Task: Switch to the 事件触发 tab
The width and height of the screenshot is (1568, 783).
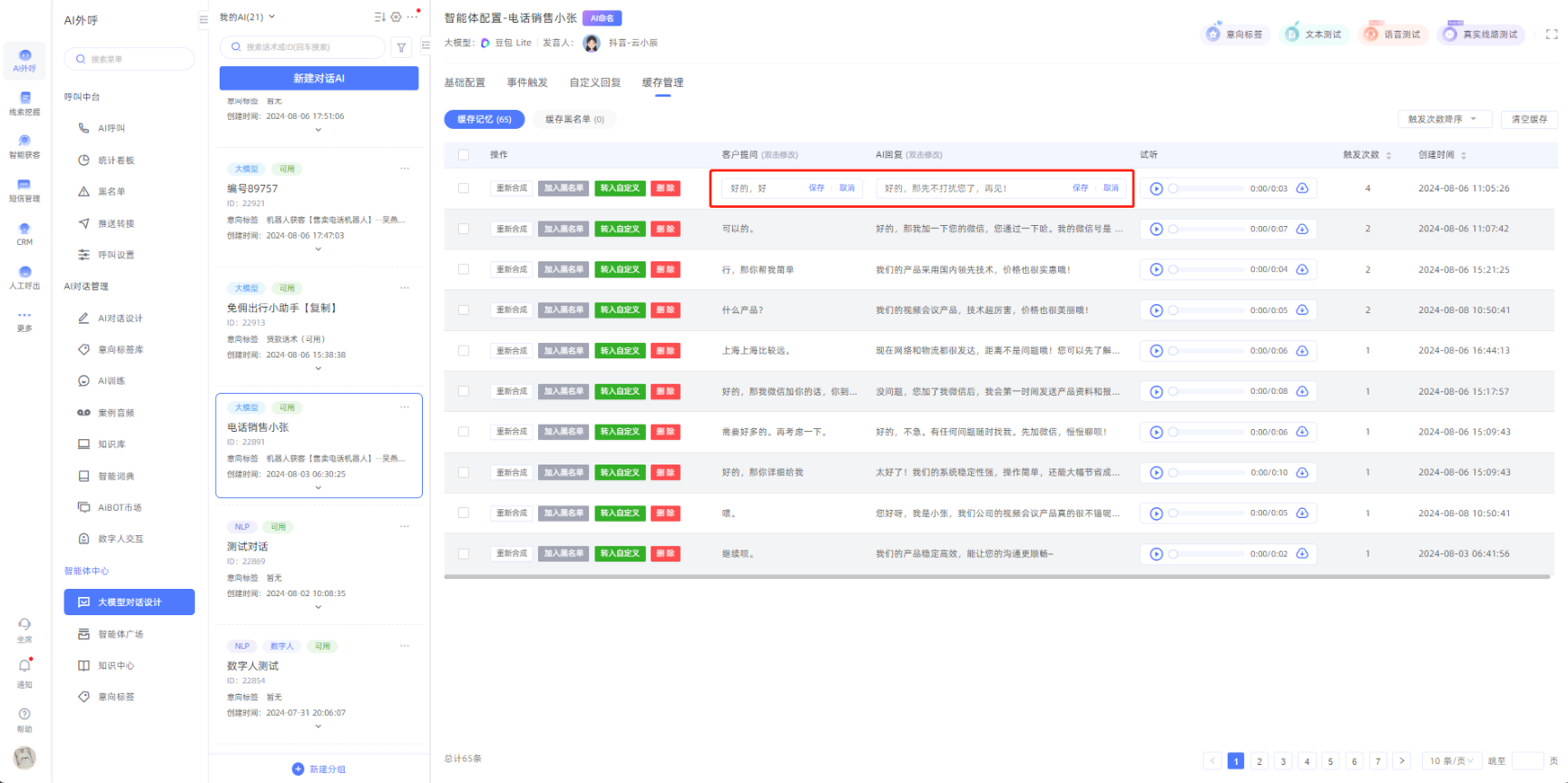Action: click(527, 83)
